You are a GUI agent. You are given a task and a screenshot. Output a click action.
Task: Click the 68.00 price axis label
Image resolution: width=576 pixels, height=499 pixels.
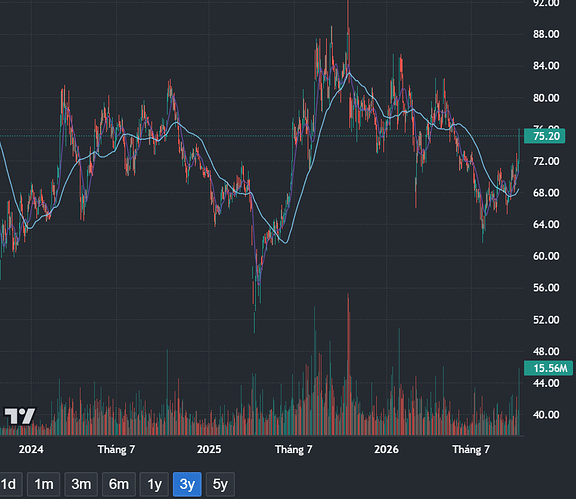click(x=546, y=193)
